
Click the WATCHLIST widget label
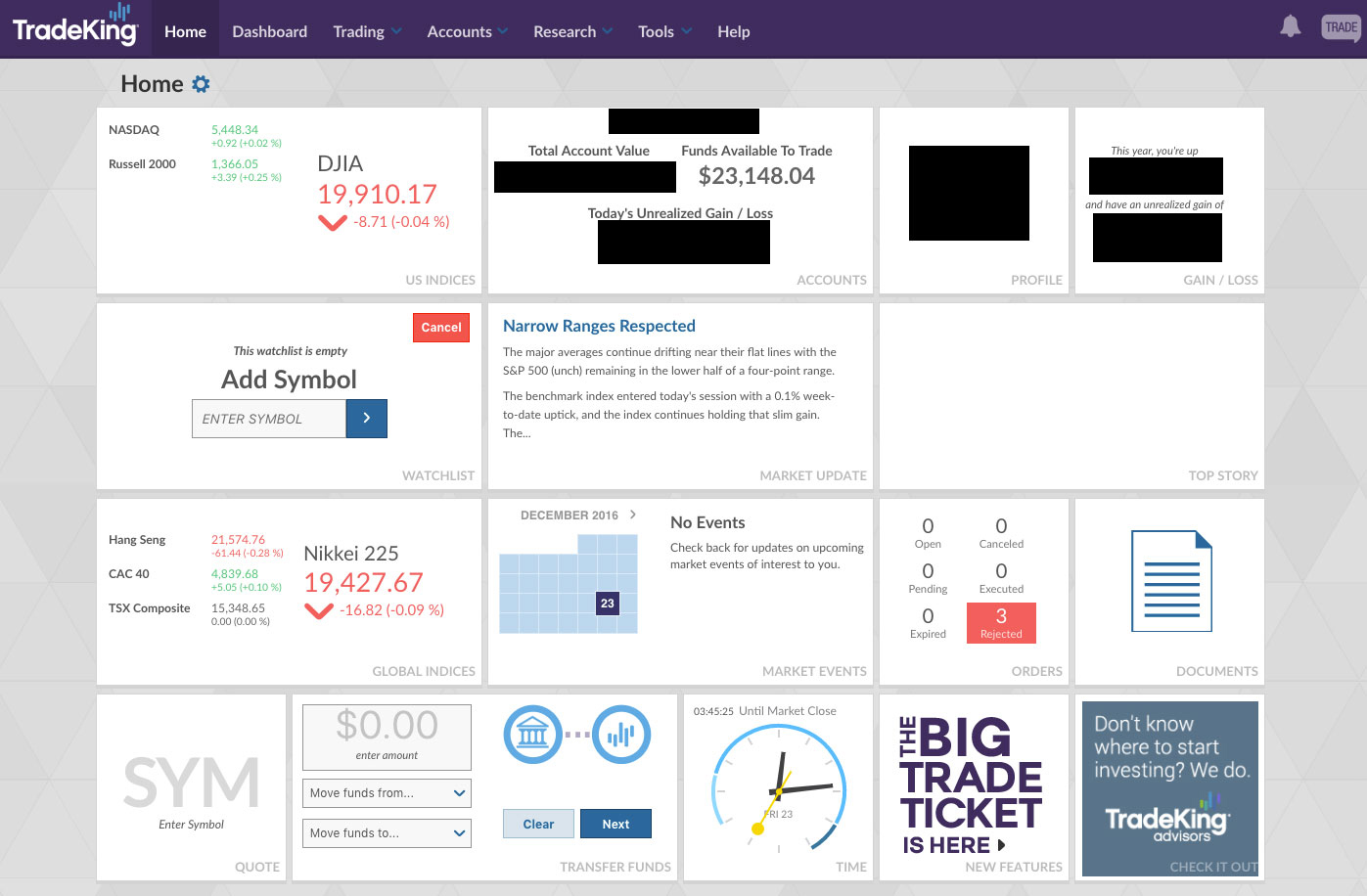click(x=438, y=475)
